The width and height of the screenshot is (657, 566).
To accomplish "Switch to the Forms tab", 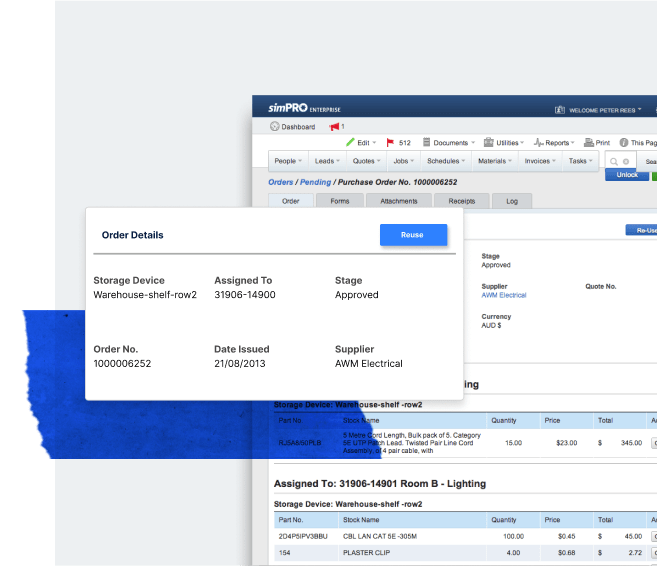I will (340, 201).
